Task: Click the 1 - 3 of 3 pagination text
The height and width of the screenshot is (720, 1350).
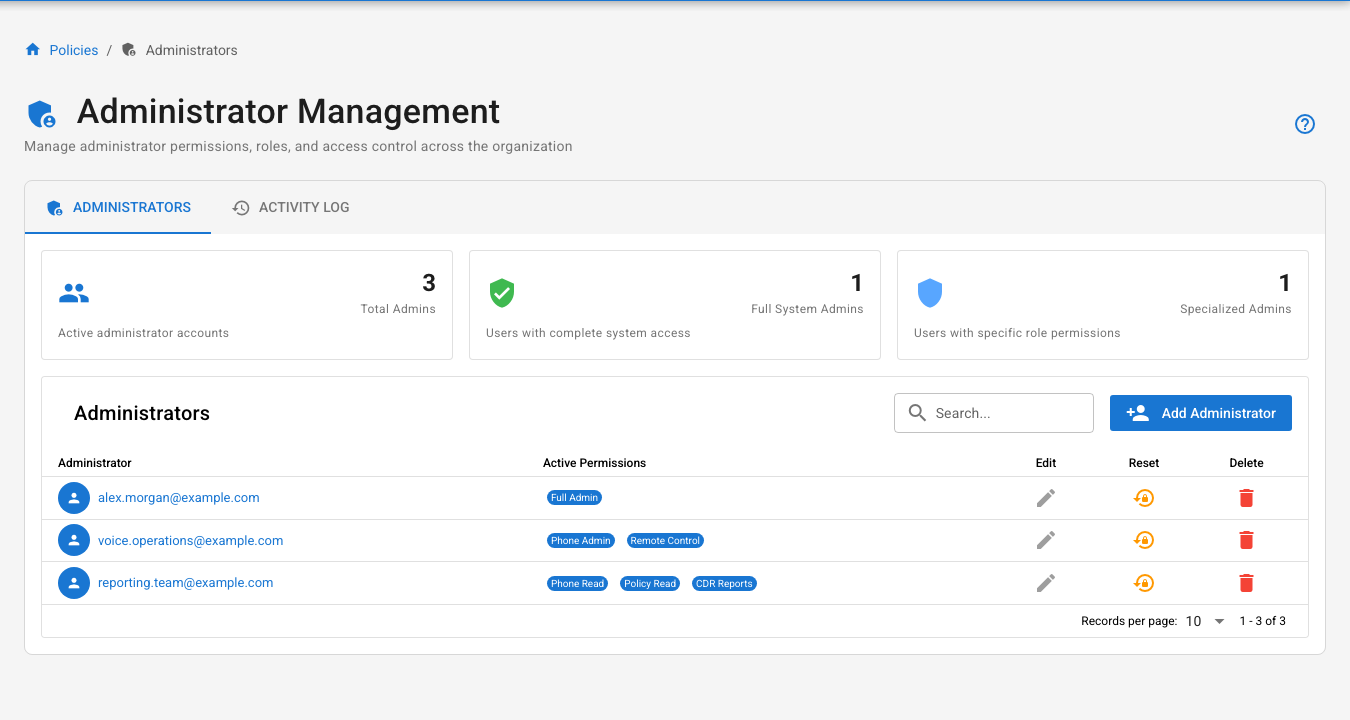Action: click(1263, 621)
